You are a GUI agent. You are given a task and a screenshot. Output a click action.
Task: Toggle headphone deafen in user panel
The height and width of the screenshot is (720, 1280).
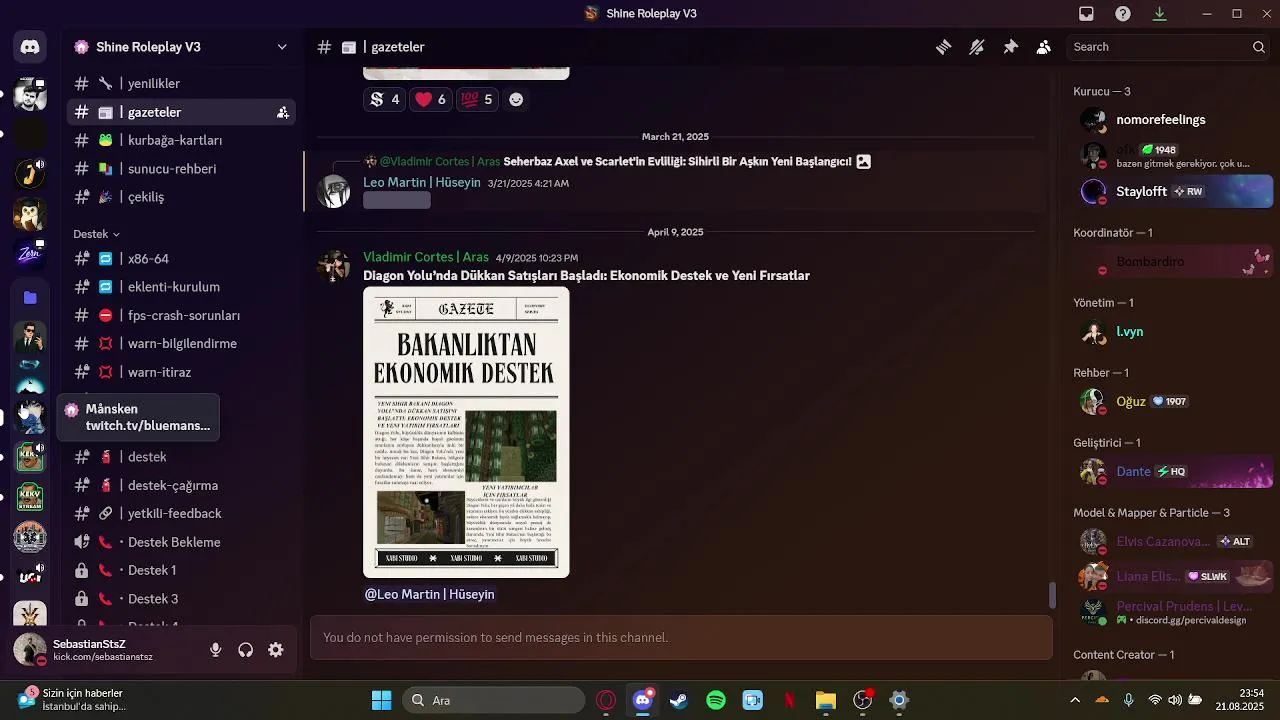(246, 650)
